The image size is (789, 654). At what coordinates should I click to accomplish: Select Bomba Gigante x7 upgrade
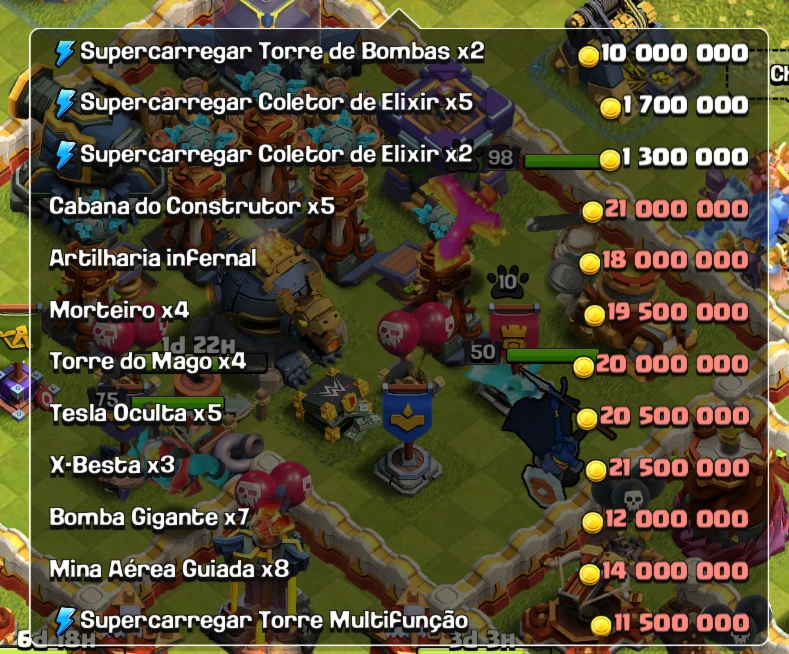tap(400, 518)
